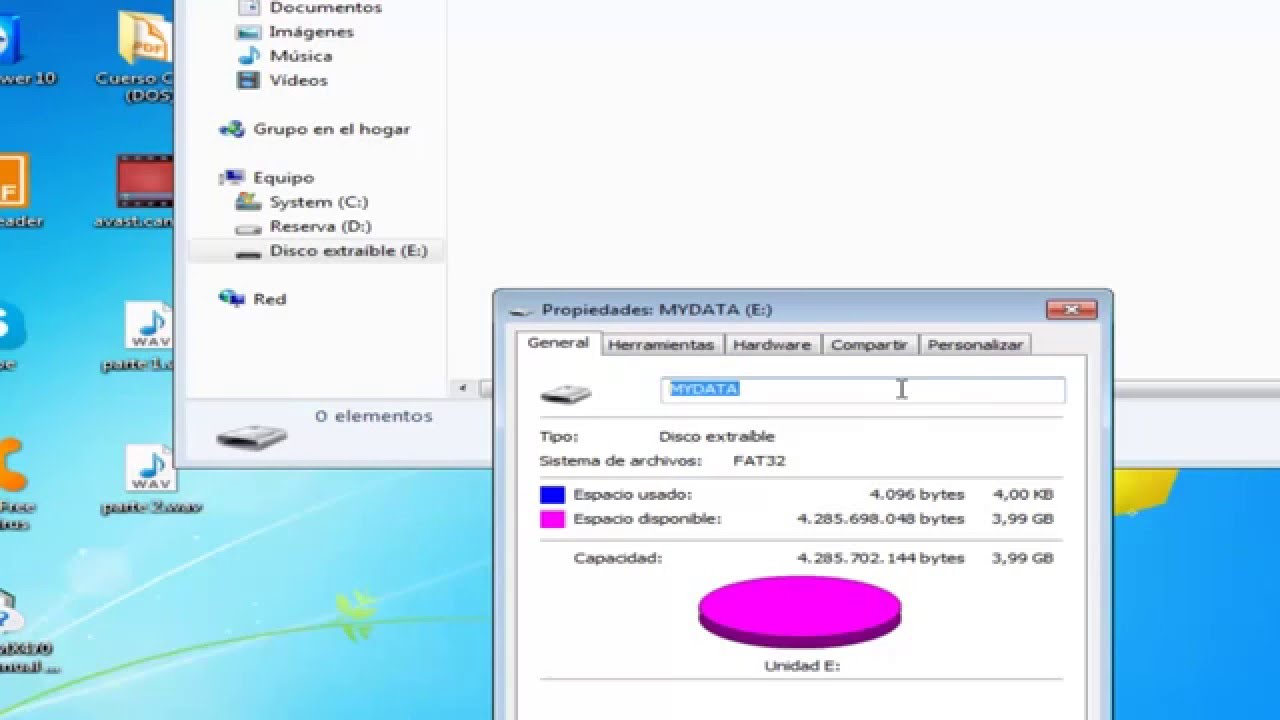The width and height of the screenshot is (1280, 720).
Task: Click the Imágenes library icon
Action: click(248, 32)
